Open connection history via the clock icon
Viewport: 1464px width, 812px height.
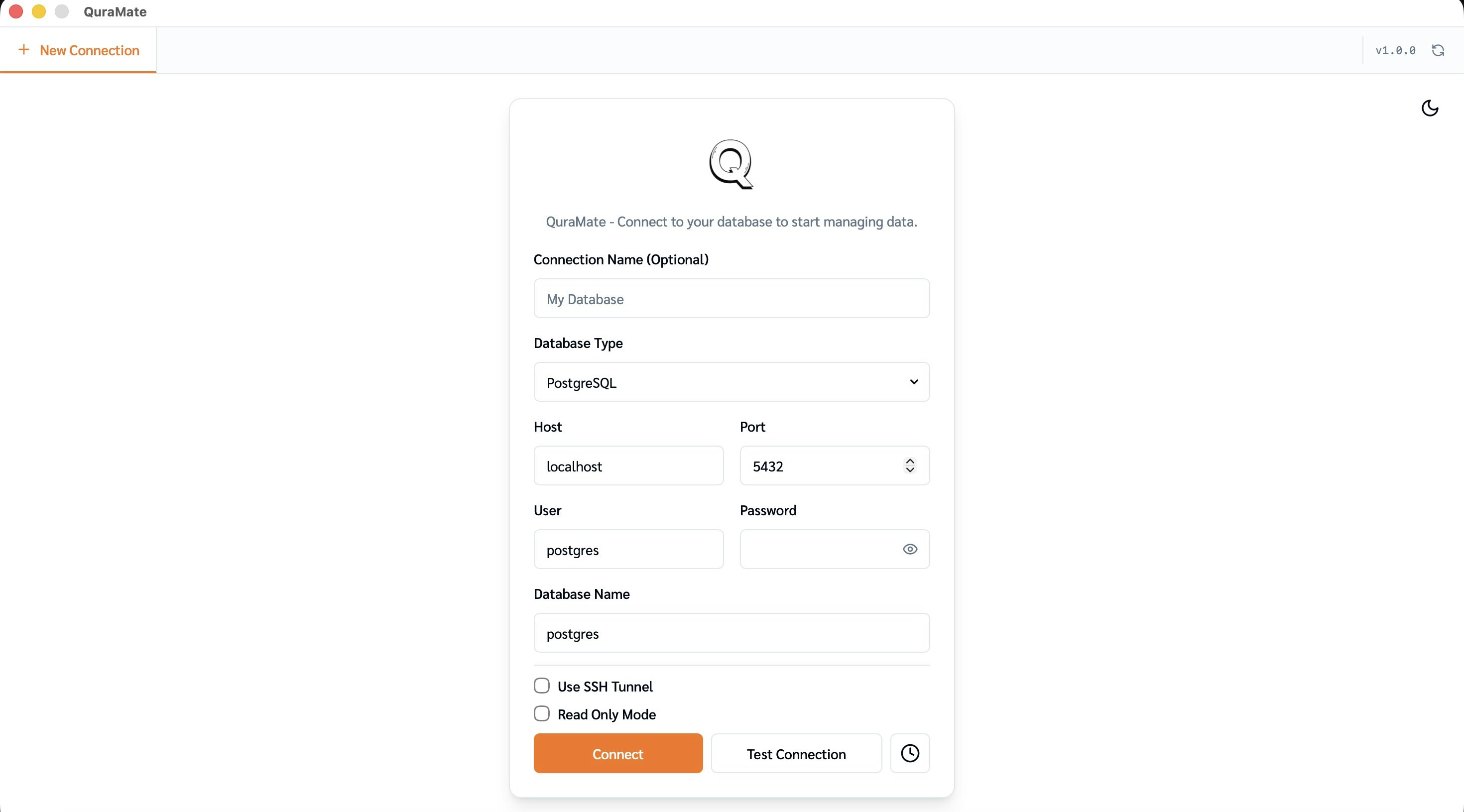pos(909,753)
